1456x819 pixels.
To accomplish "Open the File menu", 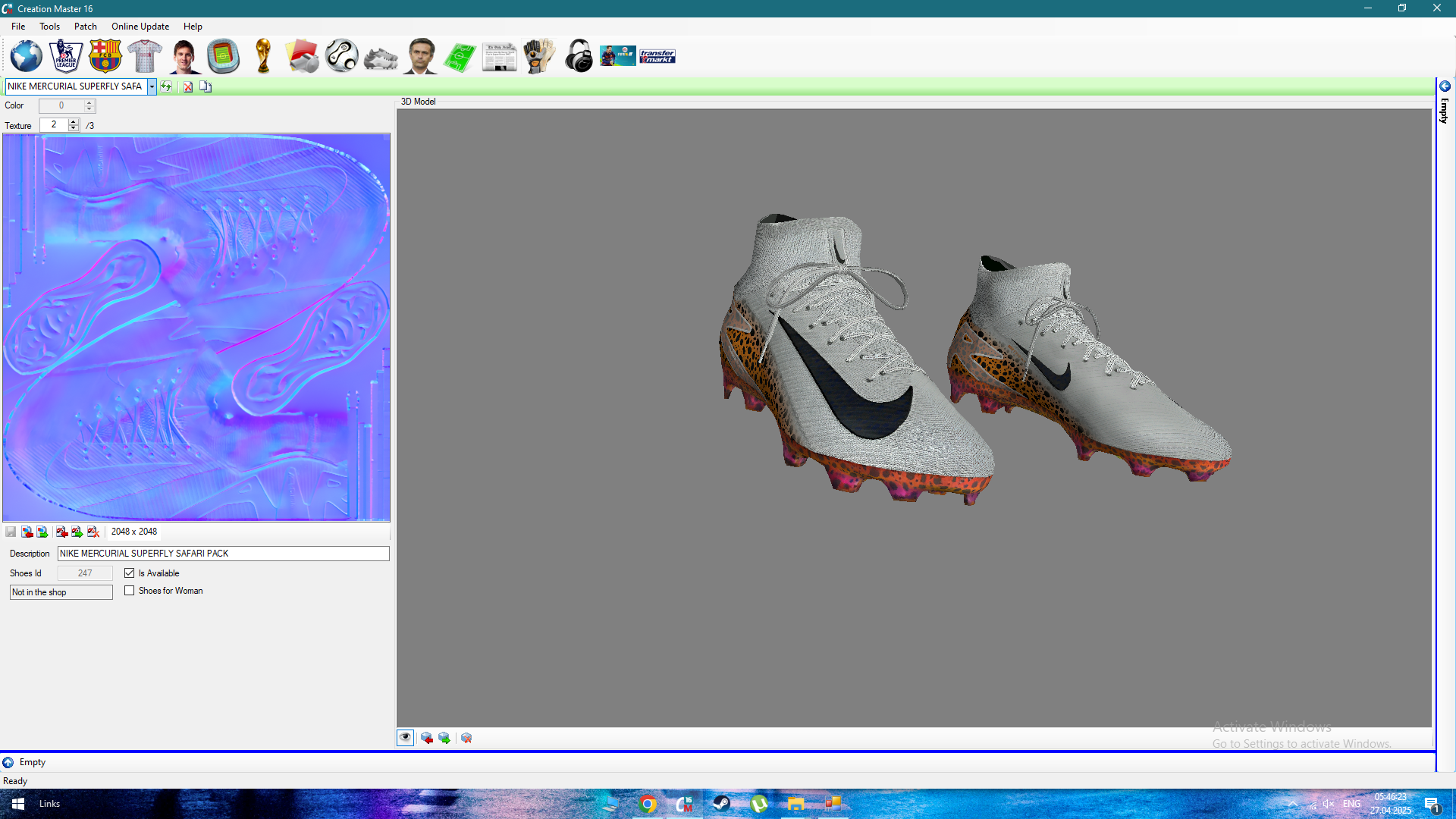I will pyautogui.click(x=18, y=27).
